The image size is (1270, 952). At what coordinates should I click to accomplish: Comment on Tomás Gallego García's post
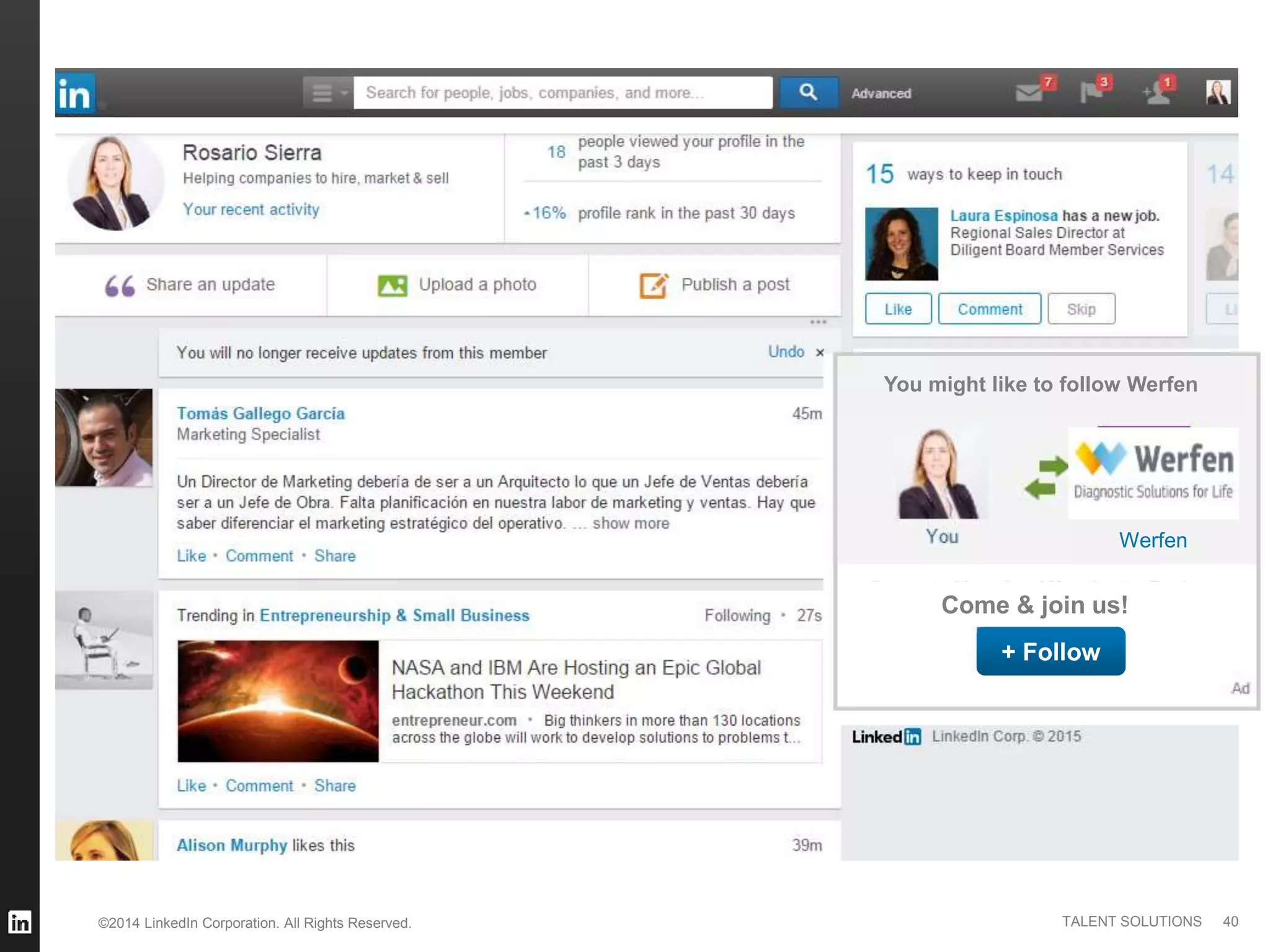tap(259, 556)
